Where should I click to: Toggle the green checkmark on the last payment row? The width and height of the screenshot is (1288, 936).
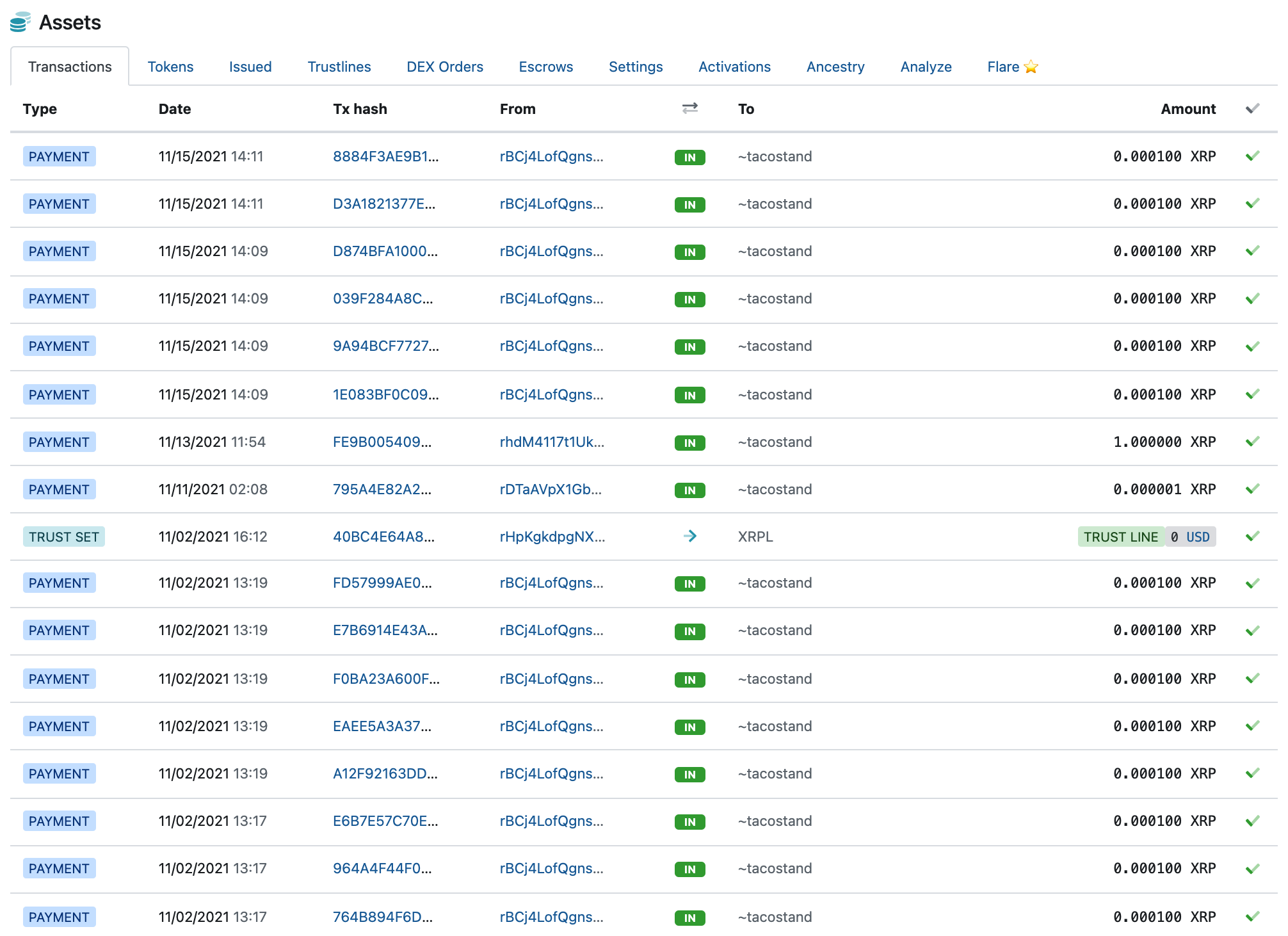tap(1252, 917)
